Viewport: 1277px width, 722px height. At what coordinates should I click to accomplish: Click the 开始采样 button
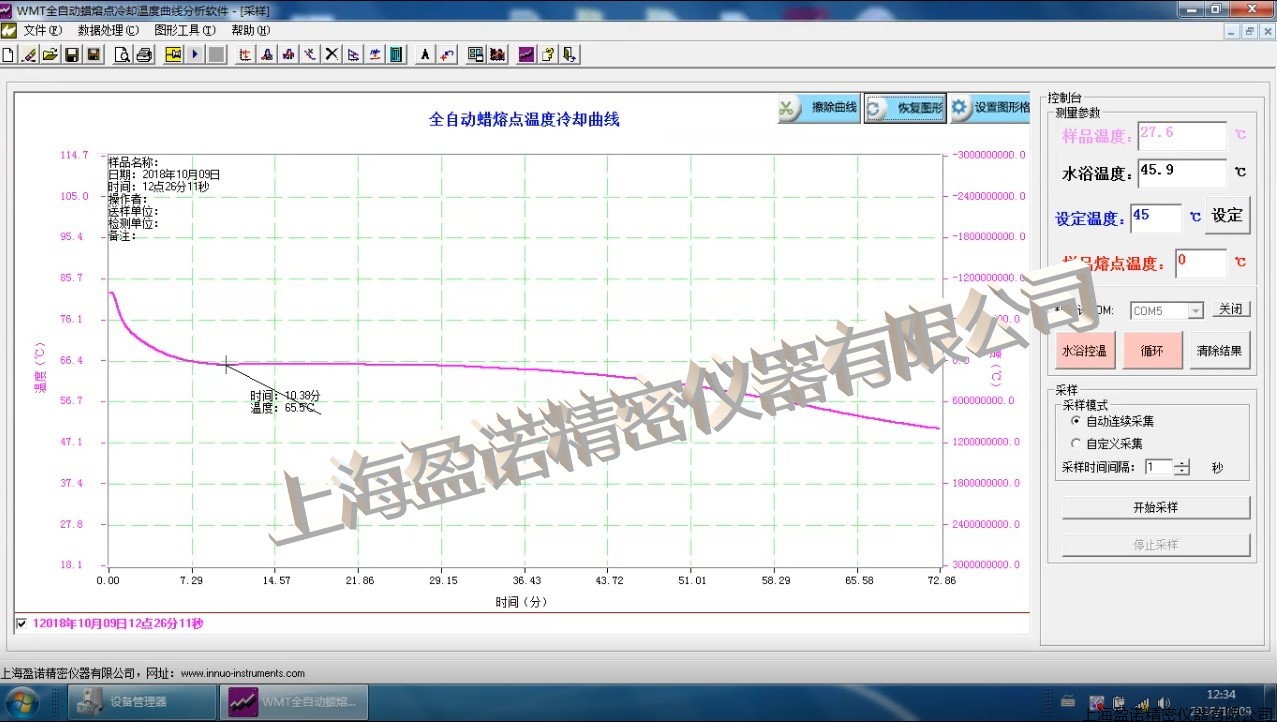click(x=1155, y=508)
